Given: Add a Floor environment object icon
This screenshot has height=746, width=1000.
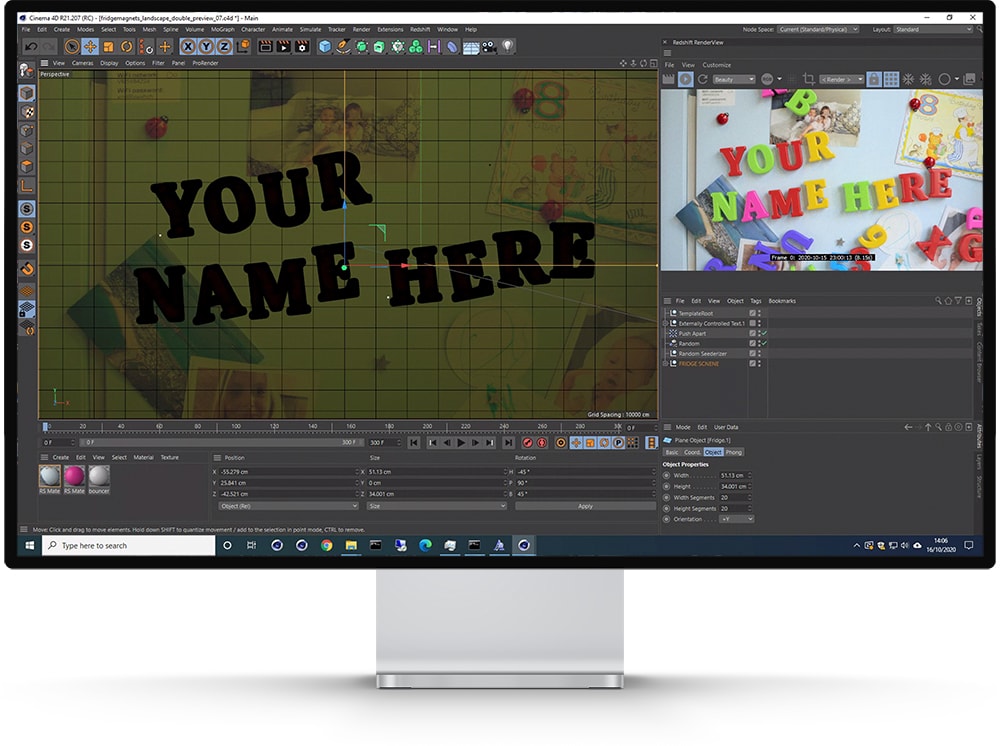Looking at the screenshot, I should (x=471, y=47).
